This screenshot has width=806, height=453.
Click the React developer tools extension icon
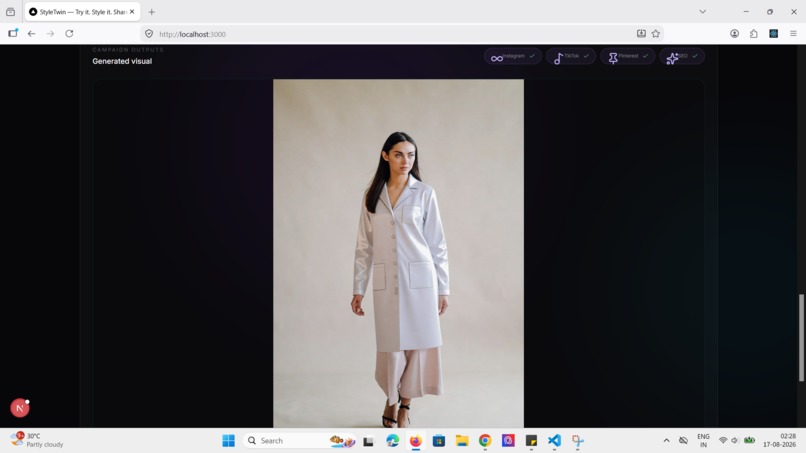click(x=773, y=33)
